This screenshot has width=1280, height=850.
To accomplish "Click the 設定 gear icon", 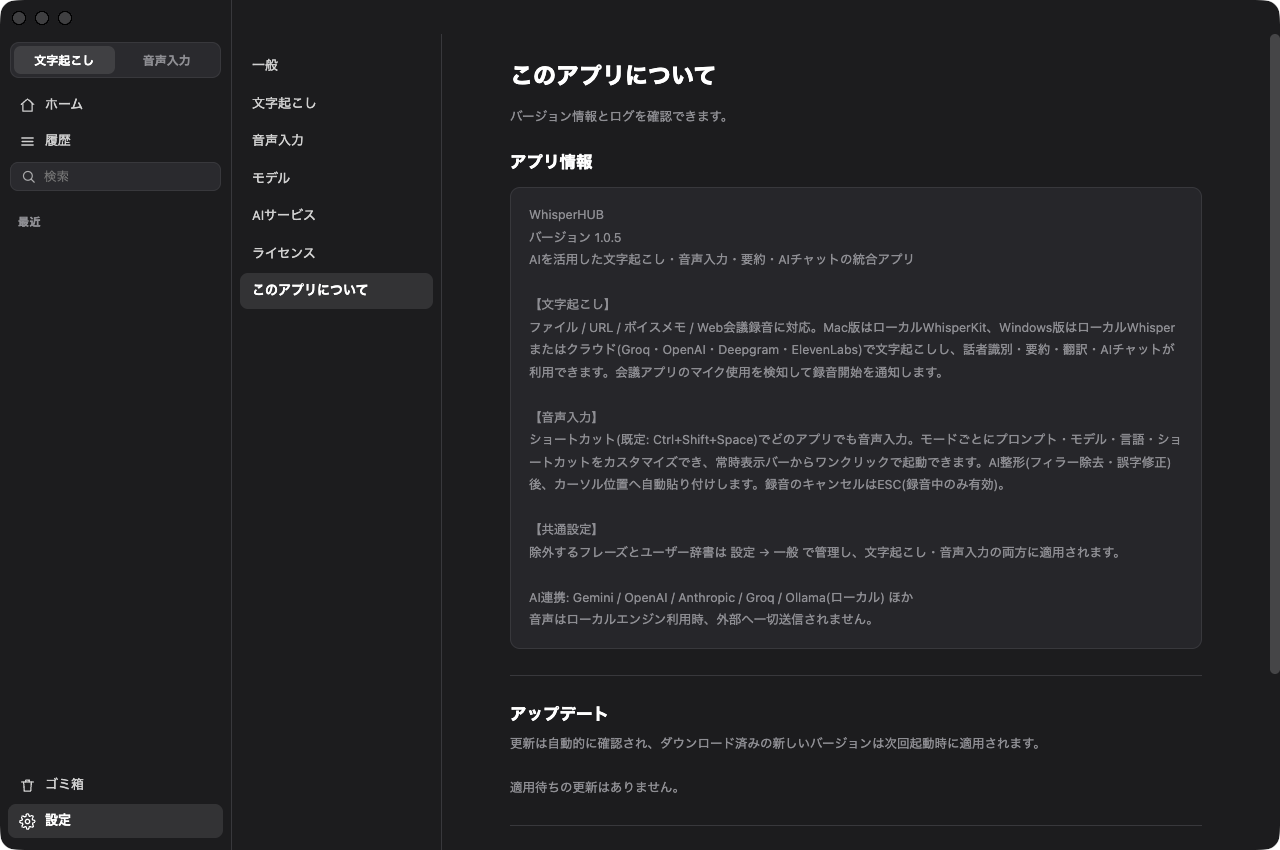I will pyautogui.click(x=27, y=821).
